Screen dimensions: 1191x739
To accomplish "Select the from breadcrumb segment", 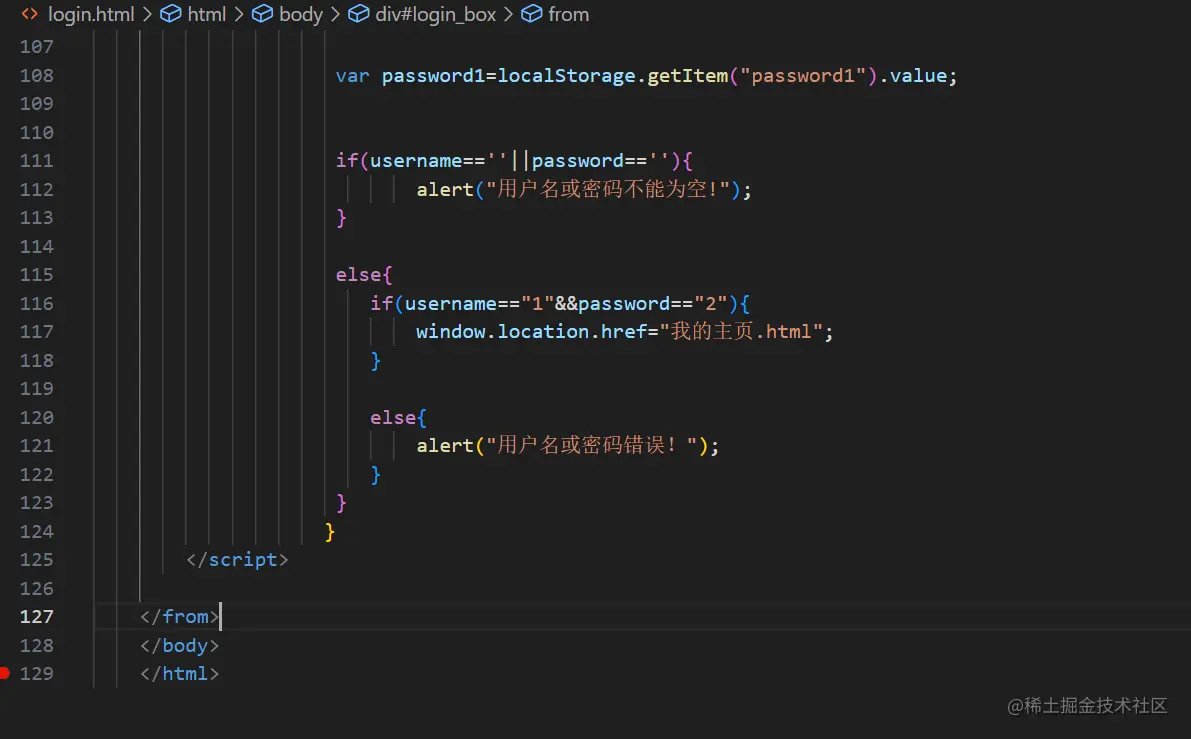I will (x=568, y=14).
